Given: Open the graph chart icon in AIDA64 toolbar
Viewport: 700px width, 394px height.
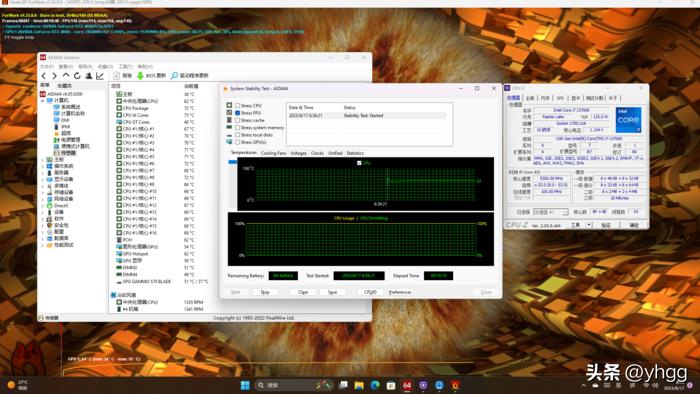Looking at the screenshot, I should tap(100, 76).
